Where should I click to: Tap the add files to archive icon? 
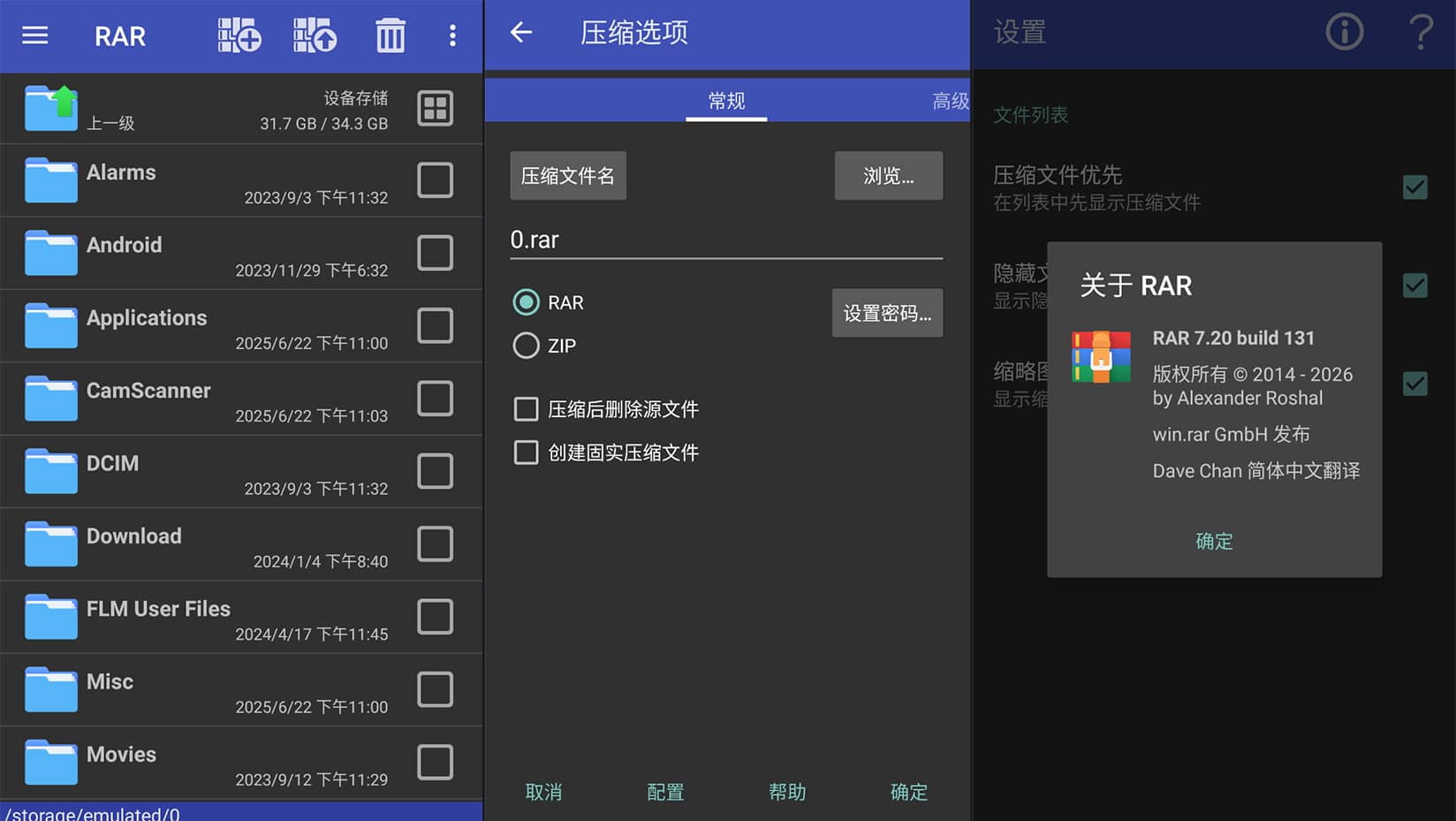click(239, 35)
